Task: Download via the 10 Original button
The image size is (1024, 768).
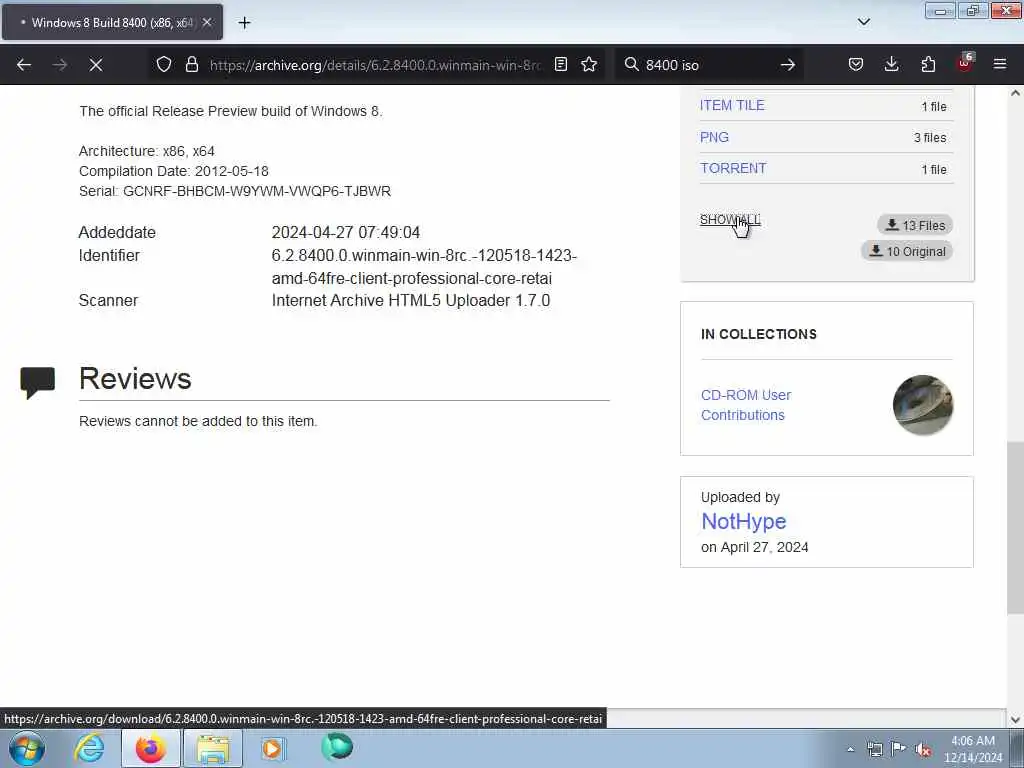Action: (907, 251)
